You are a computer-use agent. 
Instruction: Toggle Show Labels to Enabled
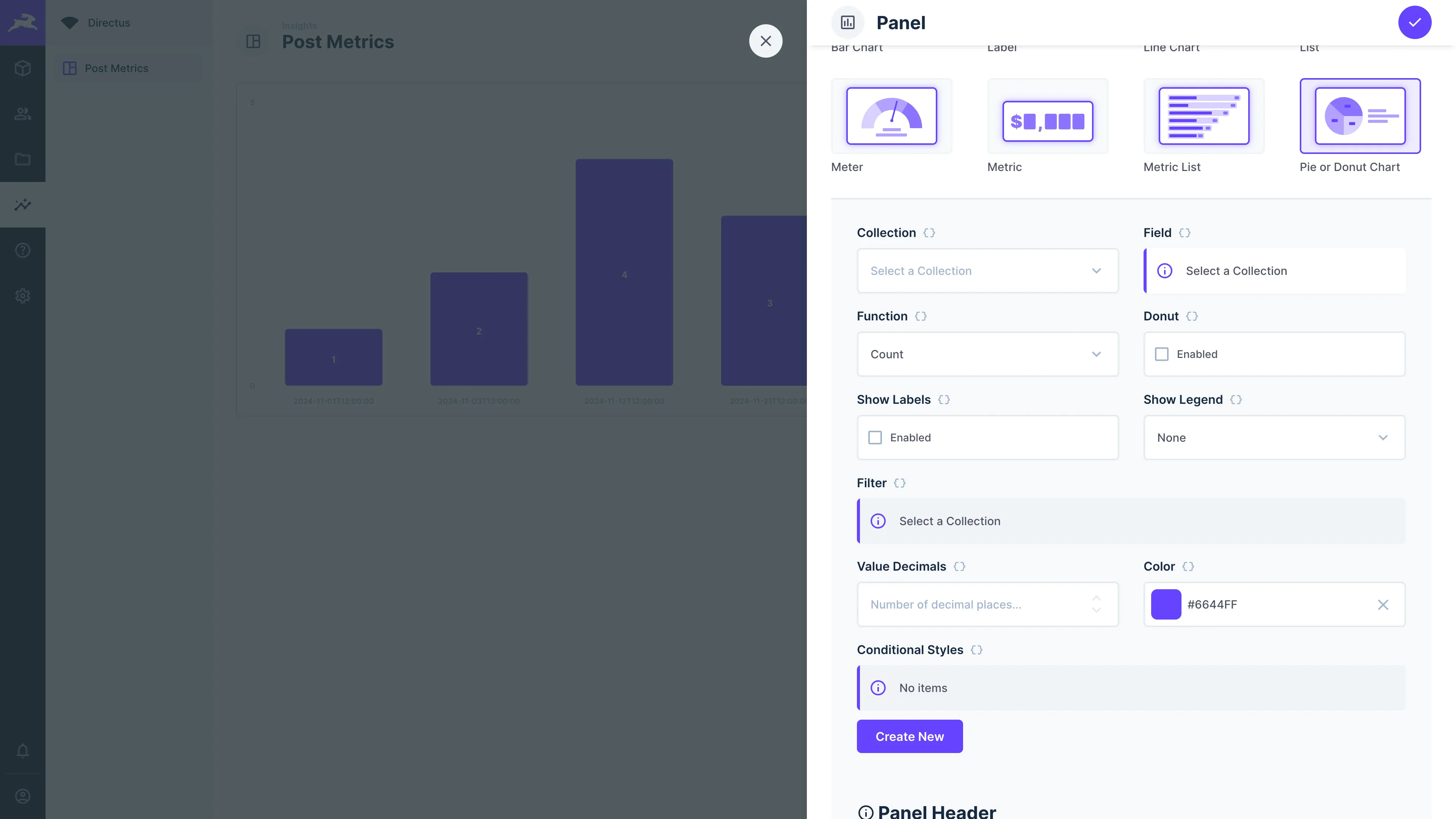point(876,437)
